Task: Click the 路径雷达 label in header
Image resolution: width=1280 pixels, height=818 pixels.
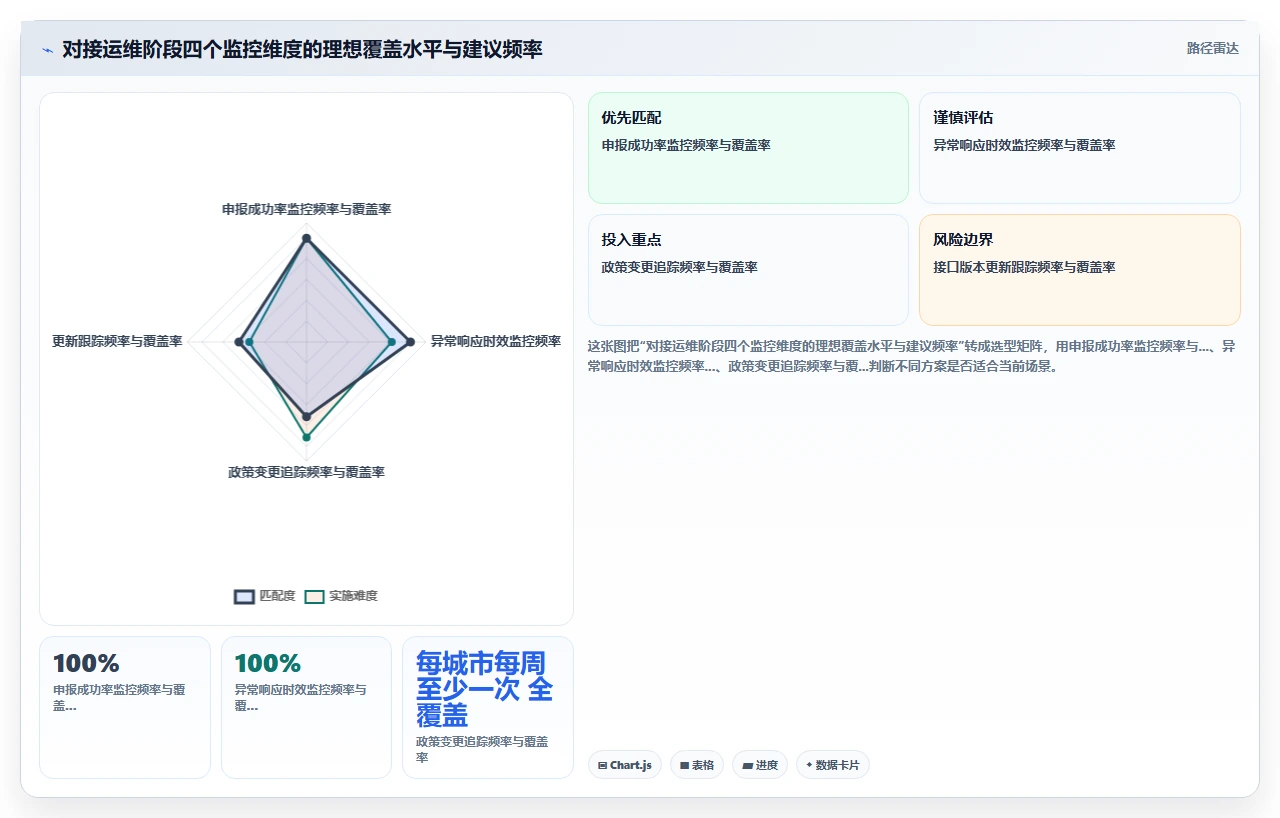Action: 1212,48
